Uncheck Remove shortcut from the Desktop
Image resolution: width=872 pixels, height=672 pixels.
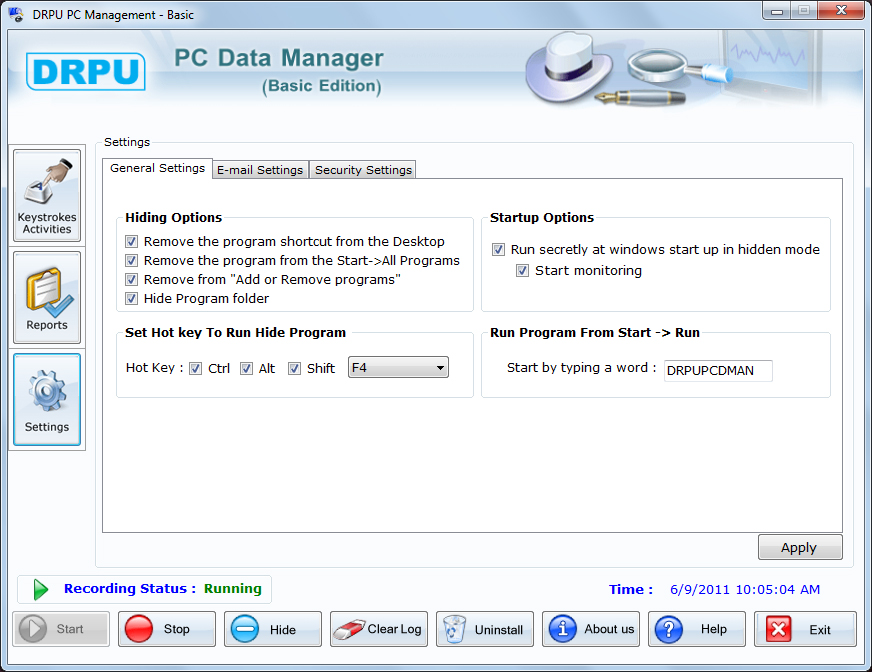click(132, 242)
